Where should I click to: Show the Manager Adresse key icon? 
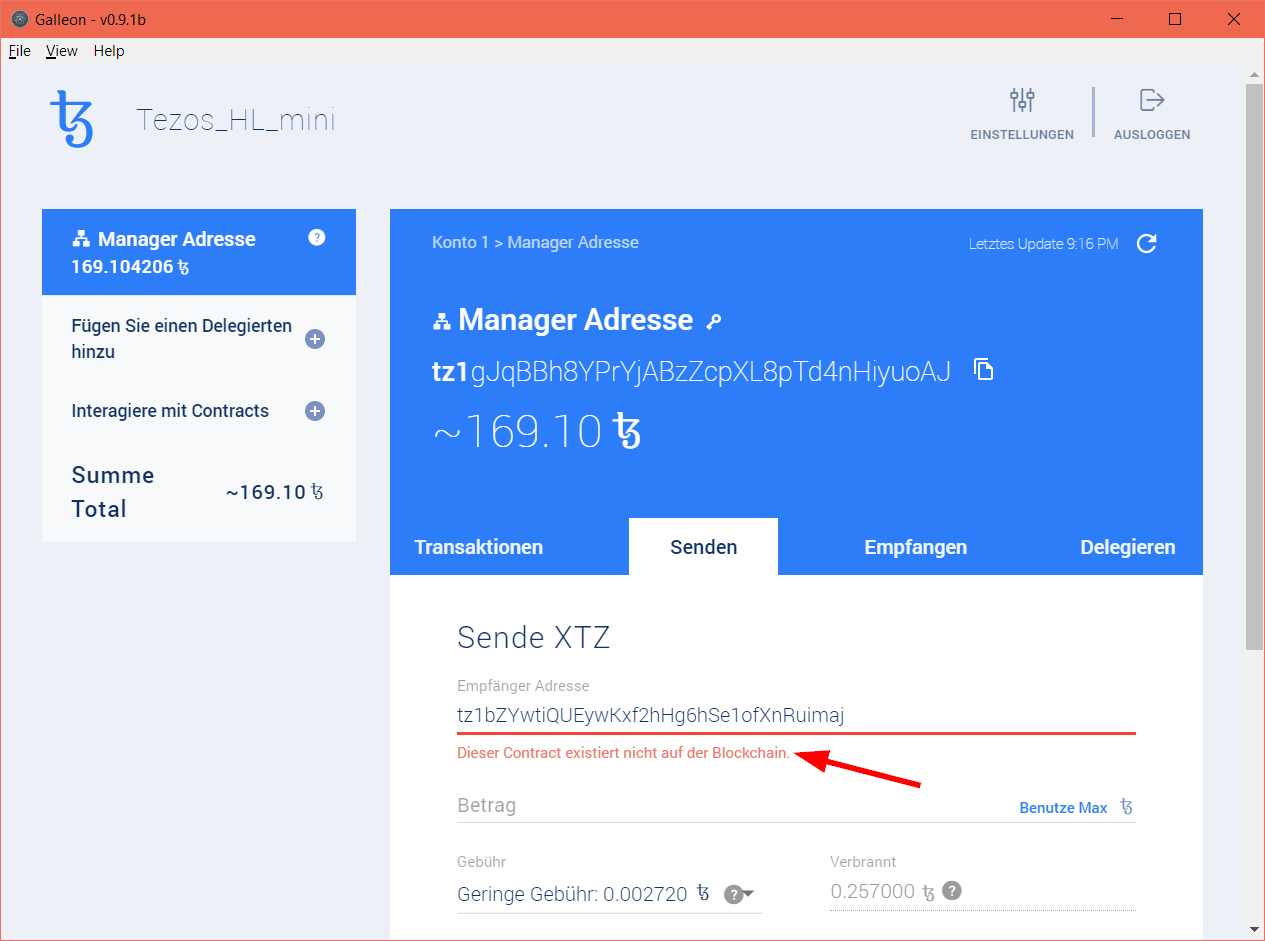coord(713,321)
